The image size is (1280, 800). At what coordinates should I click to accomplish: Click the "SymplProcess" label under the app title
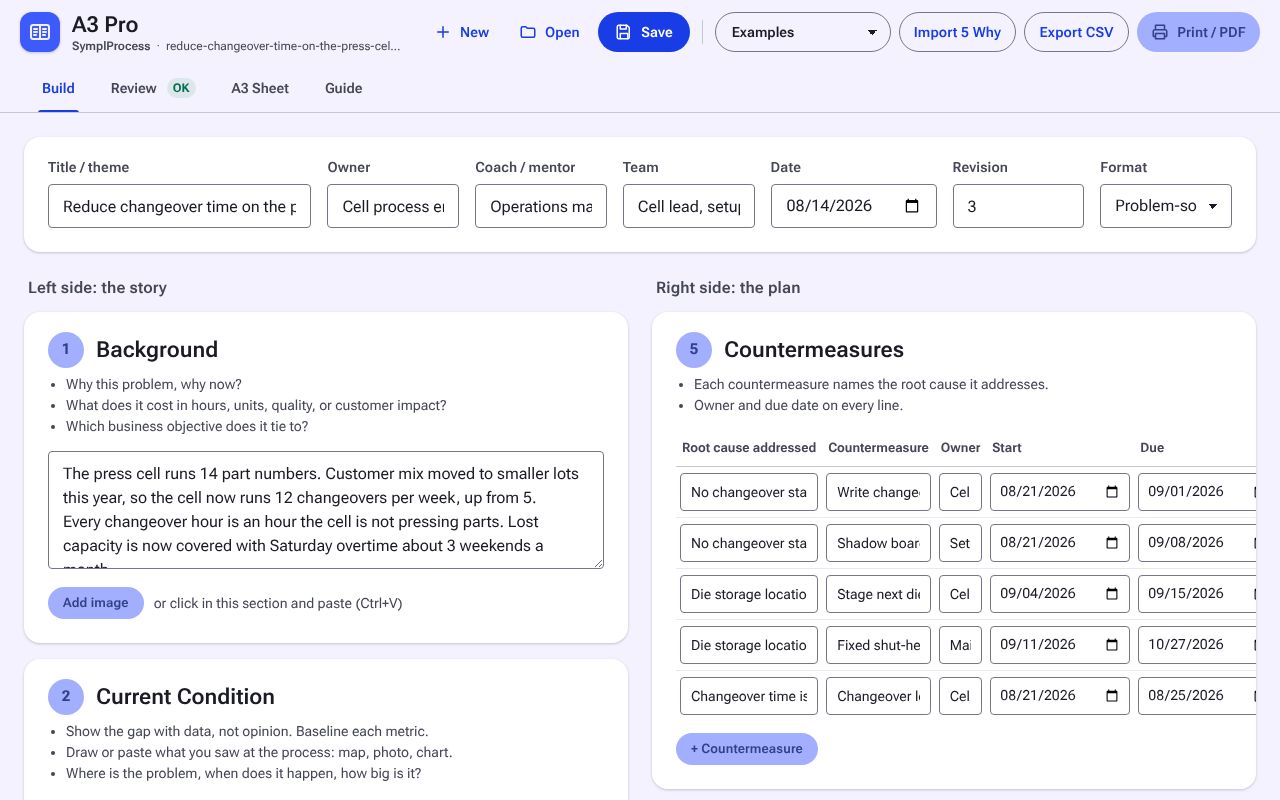click(111, 46)
